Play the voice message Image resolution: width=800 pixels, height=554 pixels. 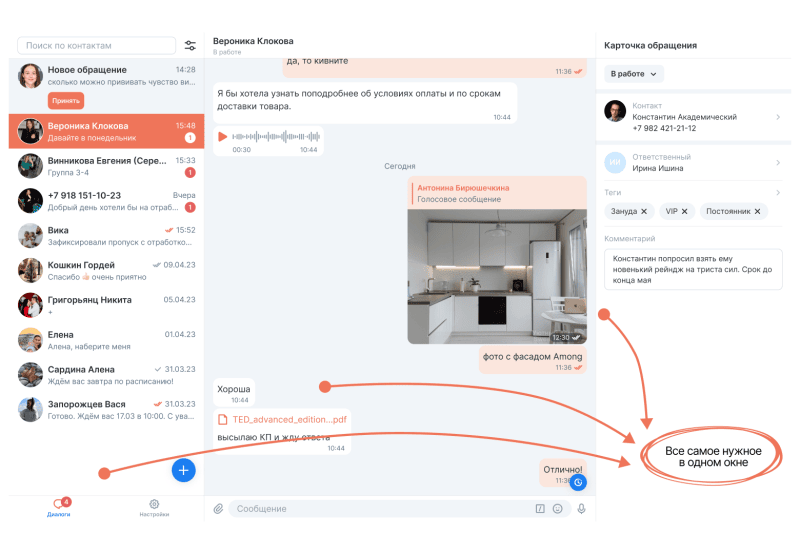222,137
